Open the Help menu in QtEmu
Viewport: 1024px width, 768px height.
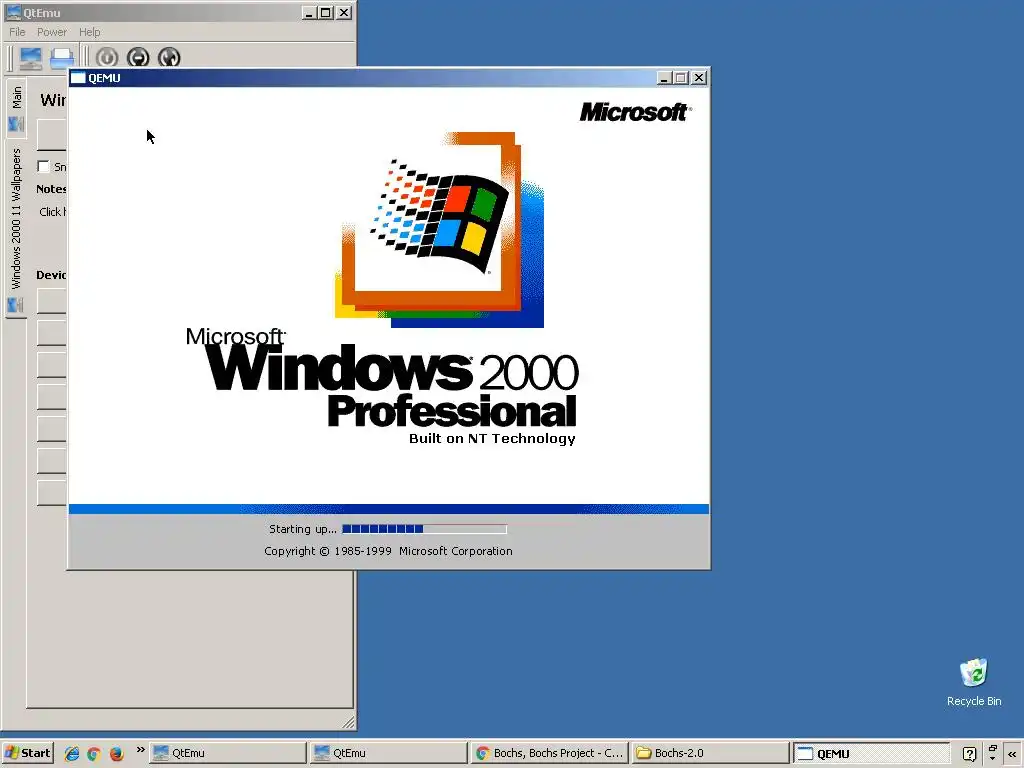tap(89, 32)
